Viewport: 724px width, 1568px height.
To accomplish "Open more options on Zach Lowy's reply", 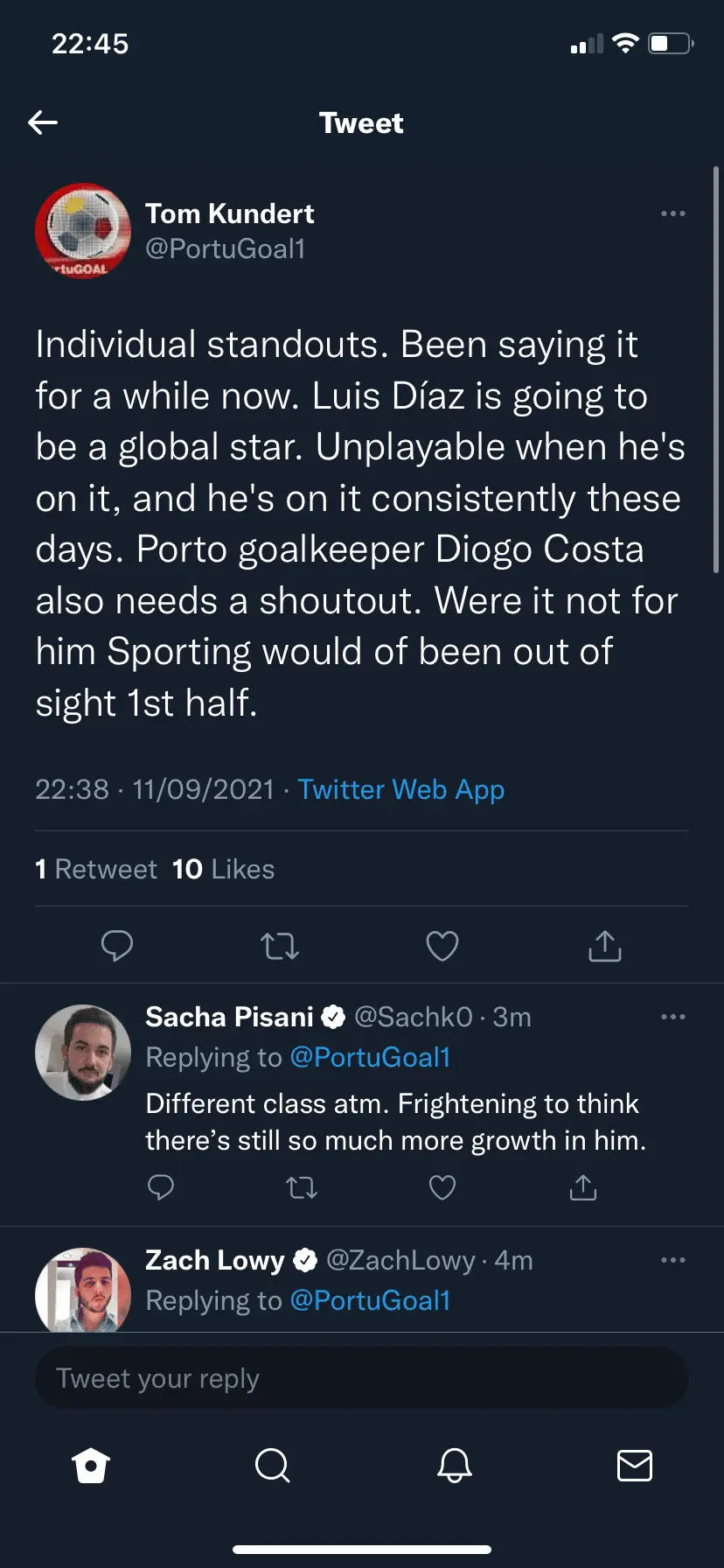I will click(672, 1260).
